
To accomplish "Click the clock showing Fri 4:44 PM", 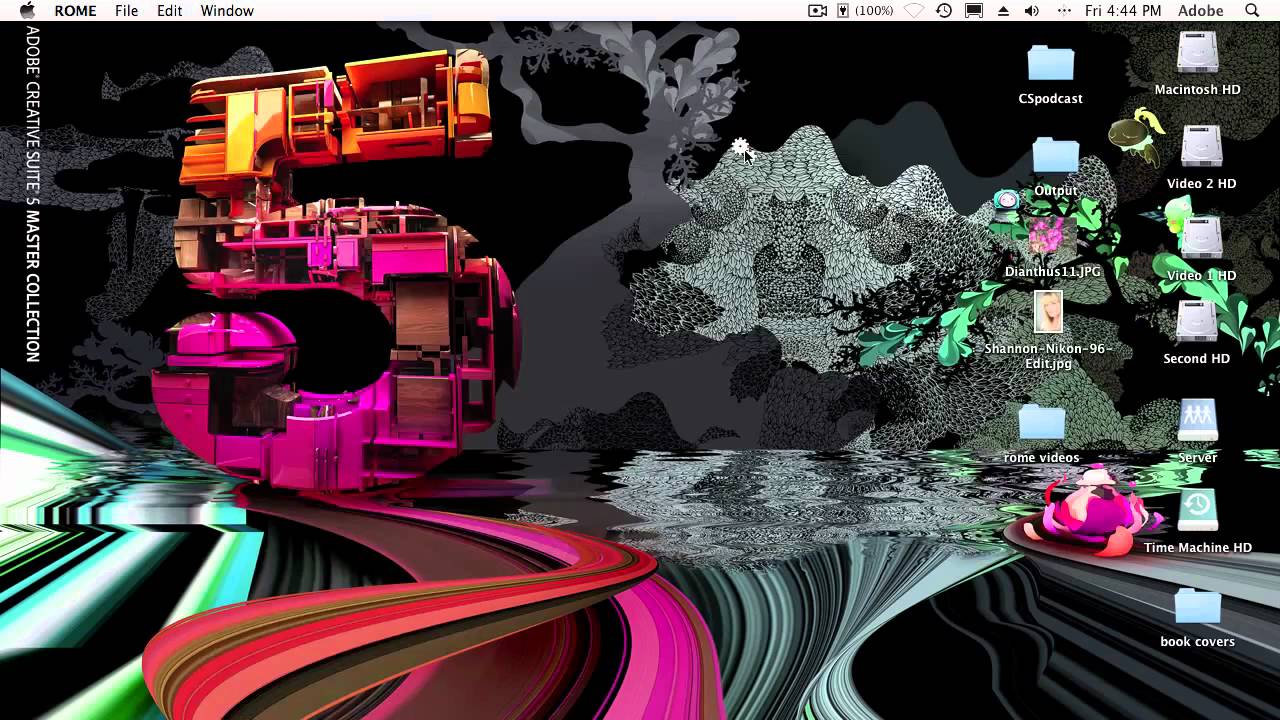I will click(x=1123, y=11).
